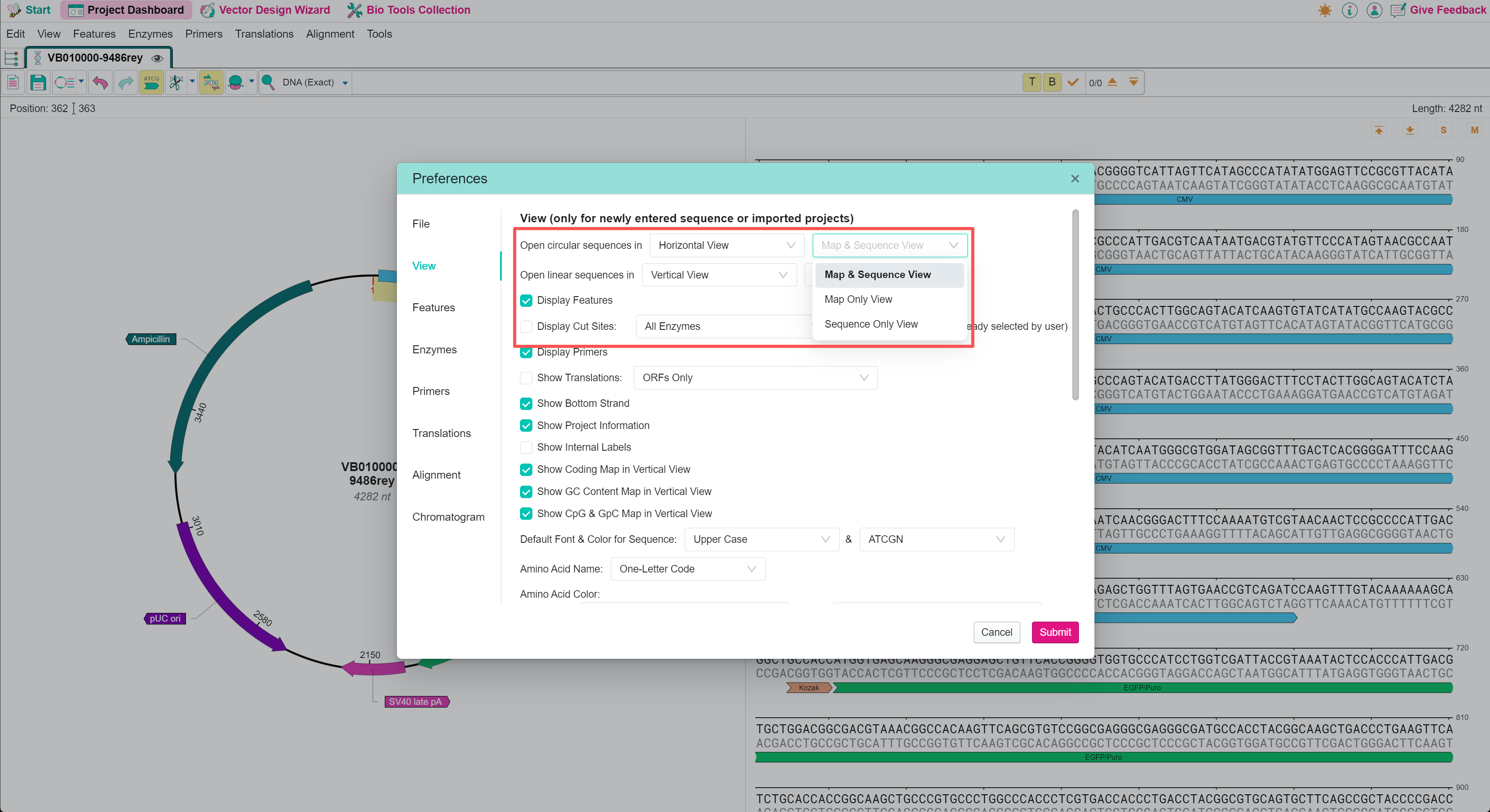Open the Upper Case font dropdown

point(761,539)
